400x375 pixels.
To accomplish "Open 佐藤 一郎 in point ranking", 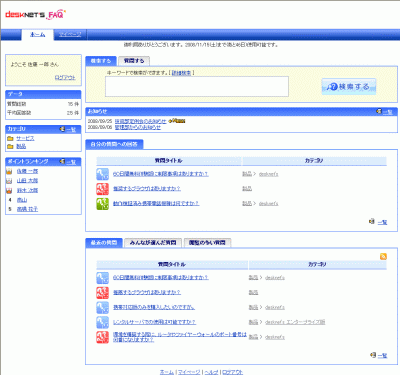I will [x=27, y=171].
